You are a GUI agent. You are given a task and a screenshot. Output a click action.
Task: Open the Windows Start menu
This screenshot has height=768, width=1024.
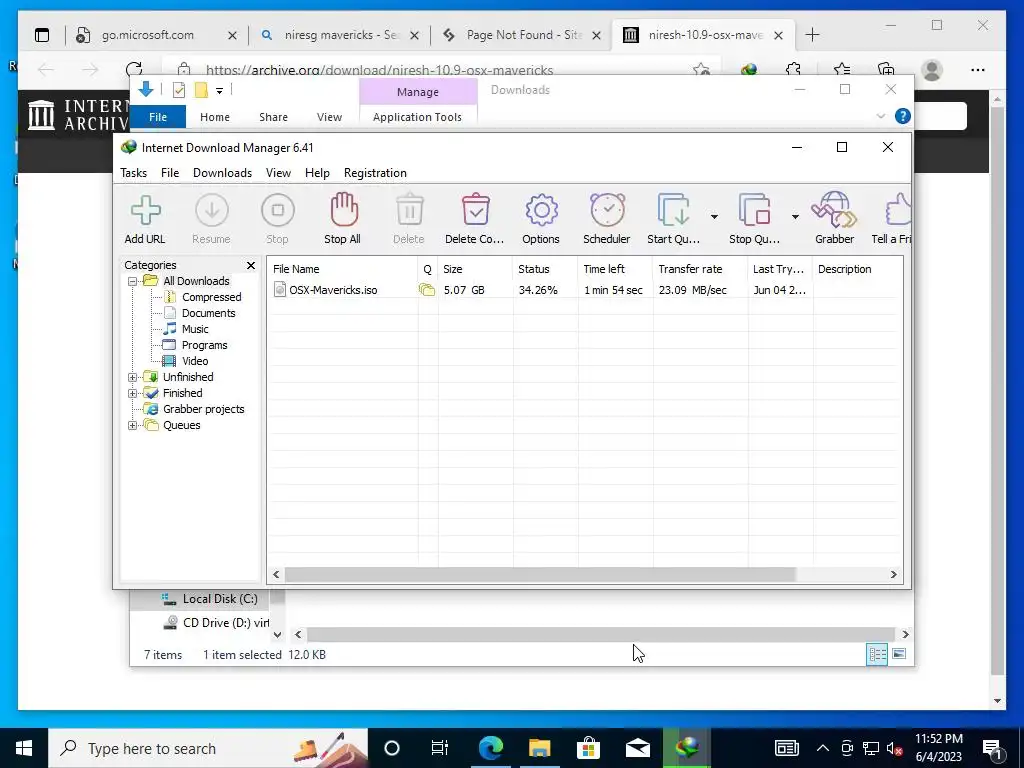(24, 748)
